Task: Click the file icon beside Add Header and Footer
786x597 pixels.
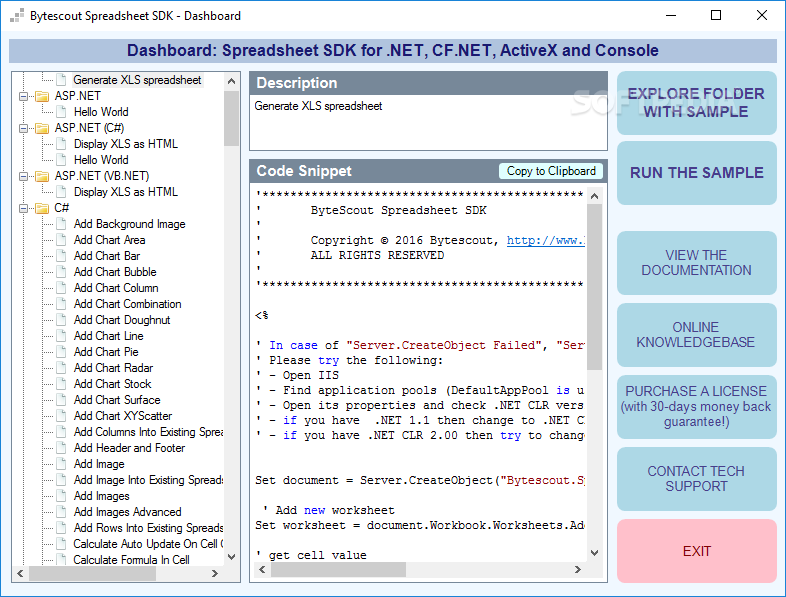Action: [x=61, y=448]
